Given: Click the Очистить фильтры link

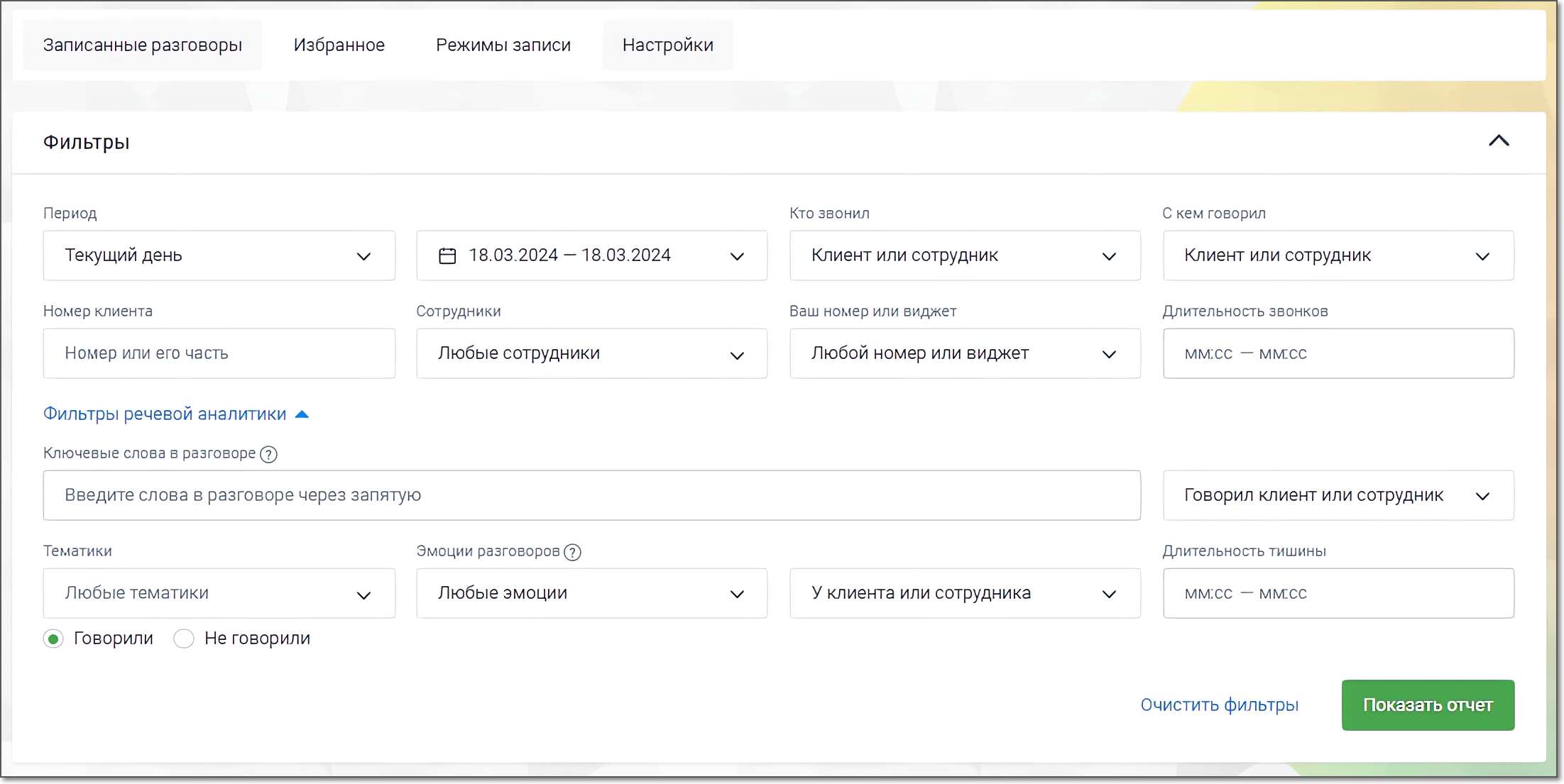Looking at the screenshot, I should pos(1219,705).
